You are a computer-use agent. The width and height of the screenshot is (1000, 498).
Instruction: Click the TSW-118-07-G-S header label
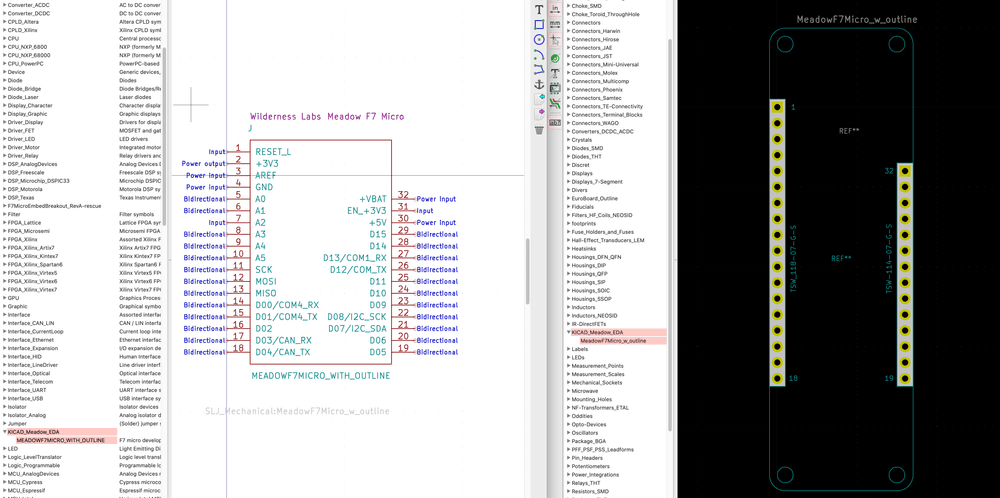coord(793,258)
